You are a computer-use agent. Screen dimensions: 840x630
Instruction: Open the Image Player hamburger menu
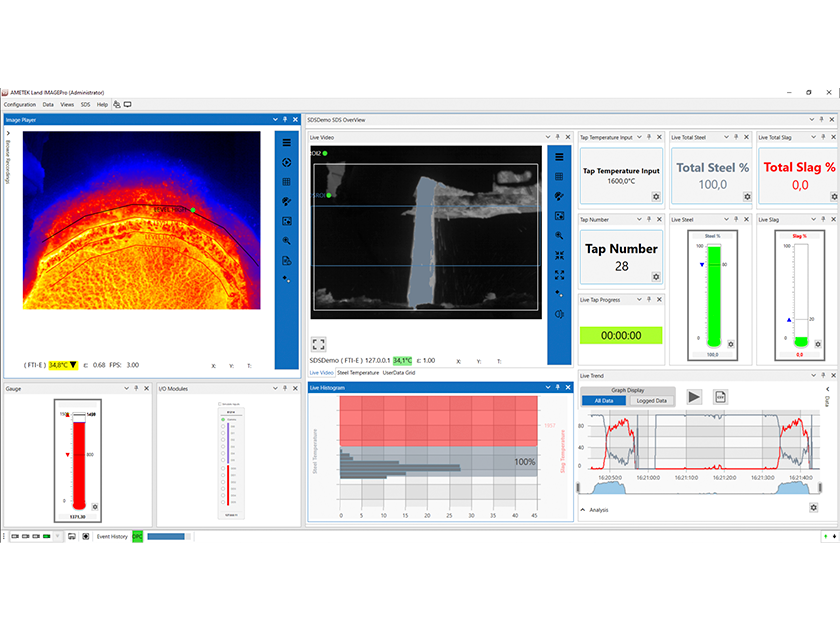tap(287, 142)
